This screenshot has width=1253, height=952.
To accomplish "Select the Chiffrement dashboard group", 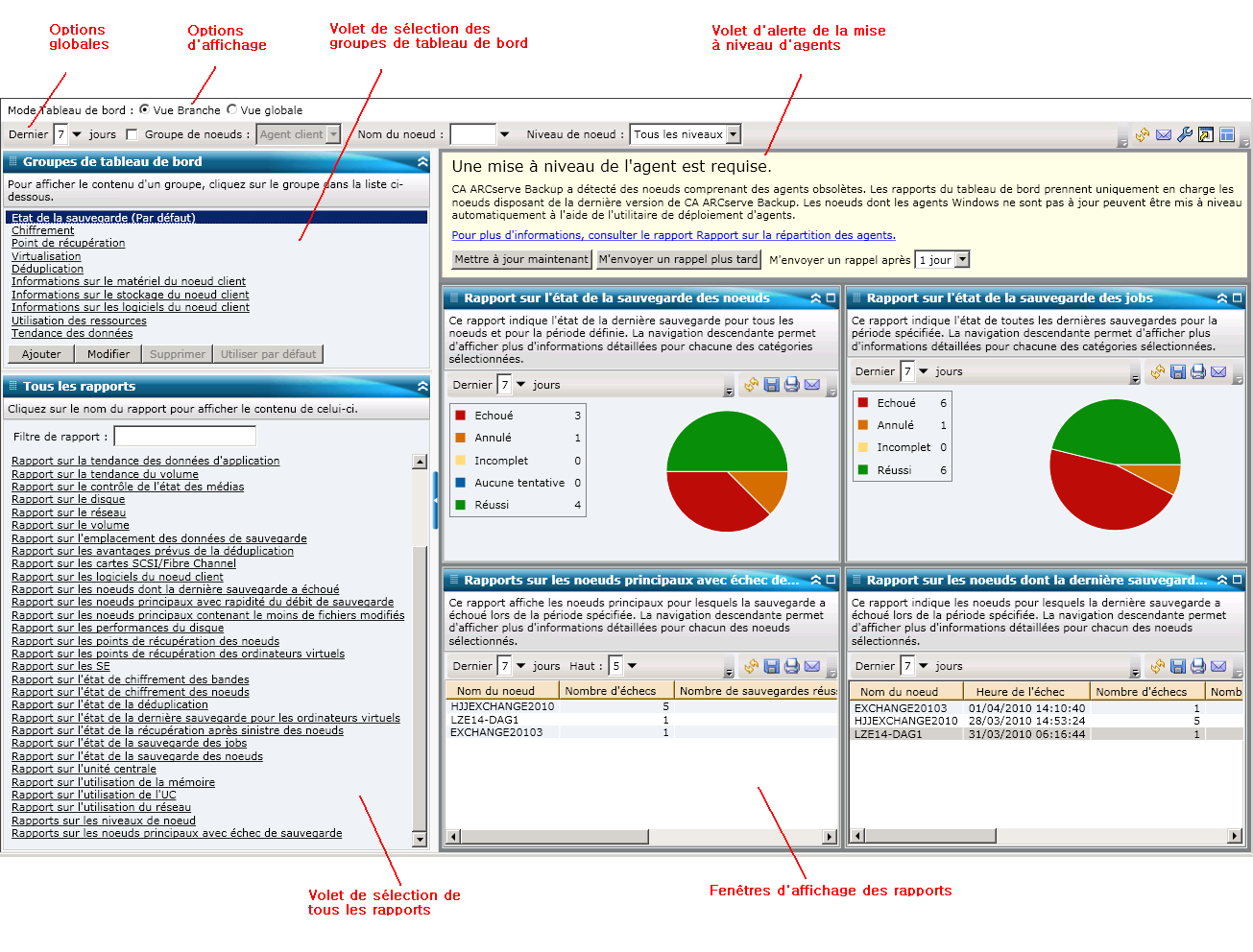I will [x=42, y=230].
